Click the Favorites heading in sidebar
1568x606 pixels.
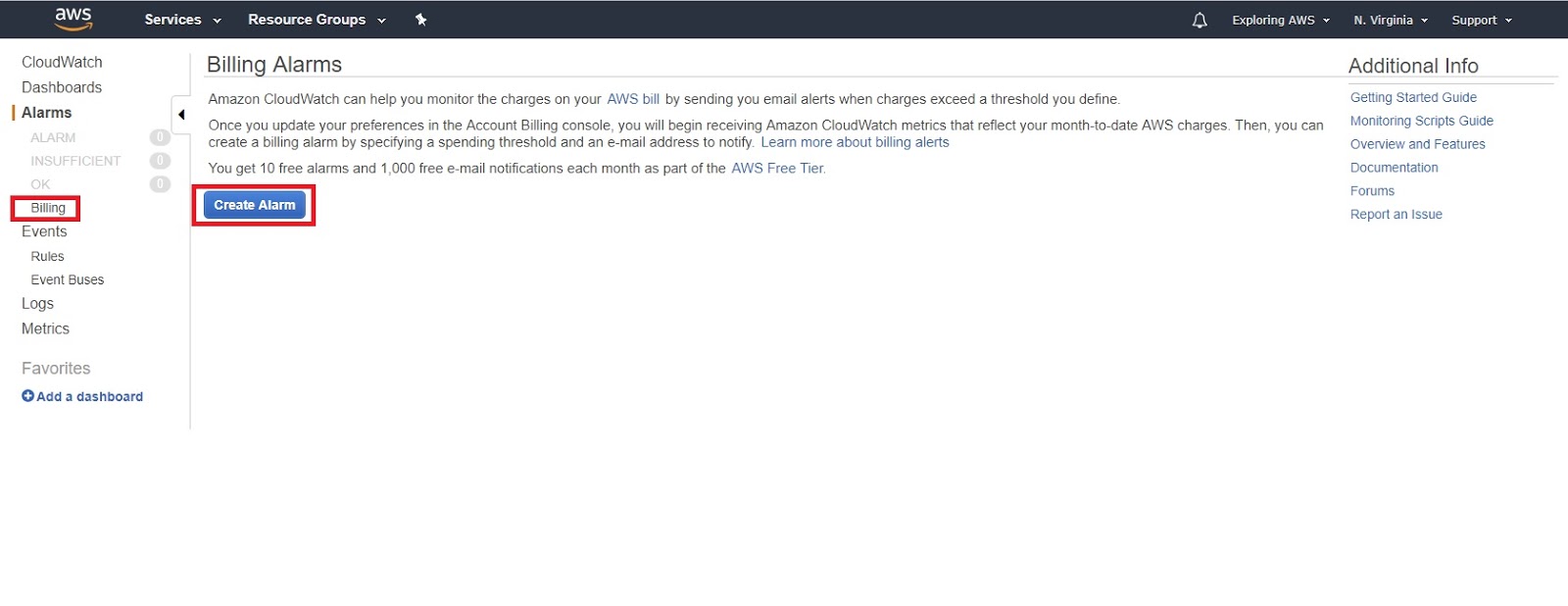coord(56,369)
